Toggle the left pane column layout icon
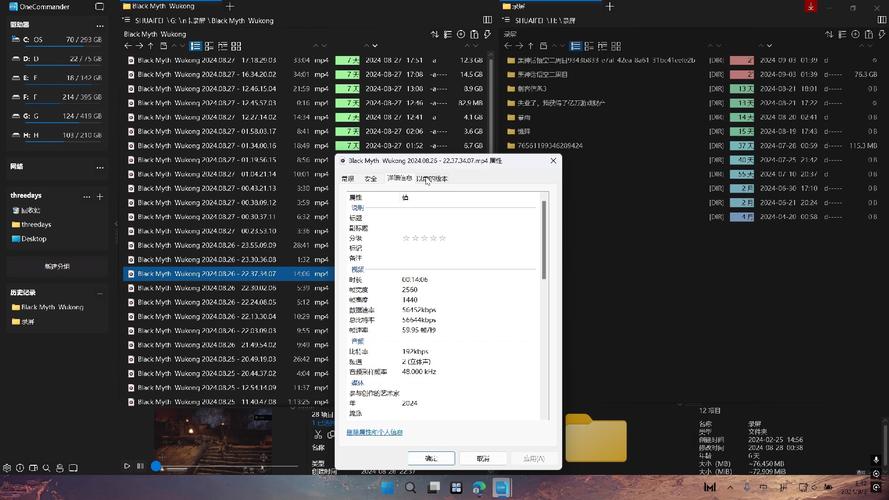Screen dimensions: 889x500 [487, 20]
